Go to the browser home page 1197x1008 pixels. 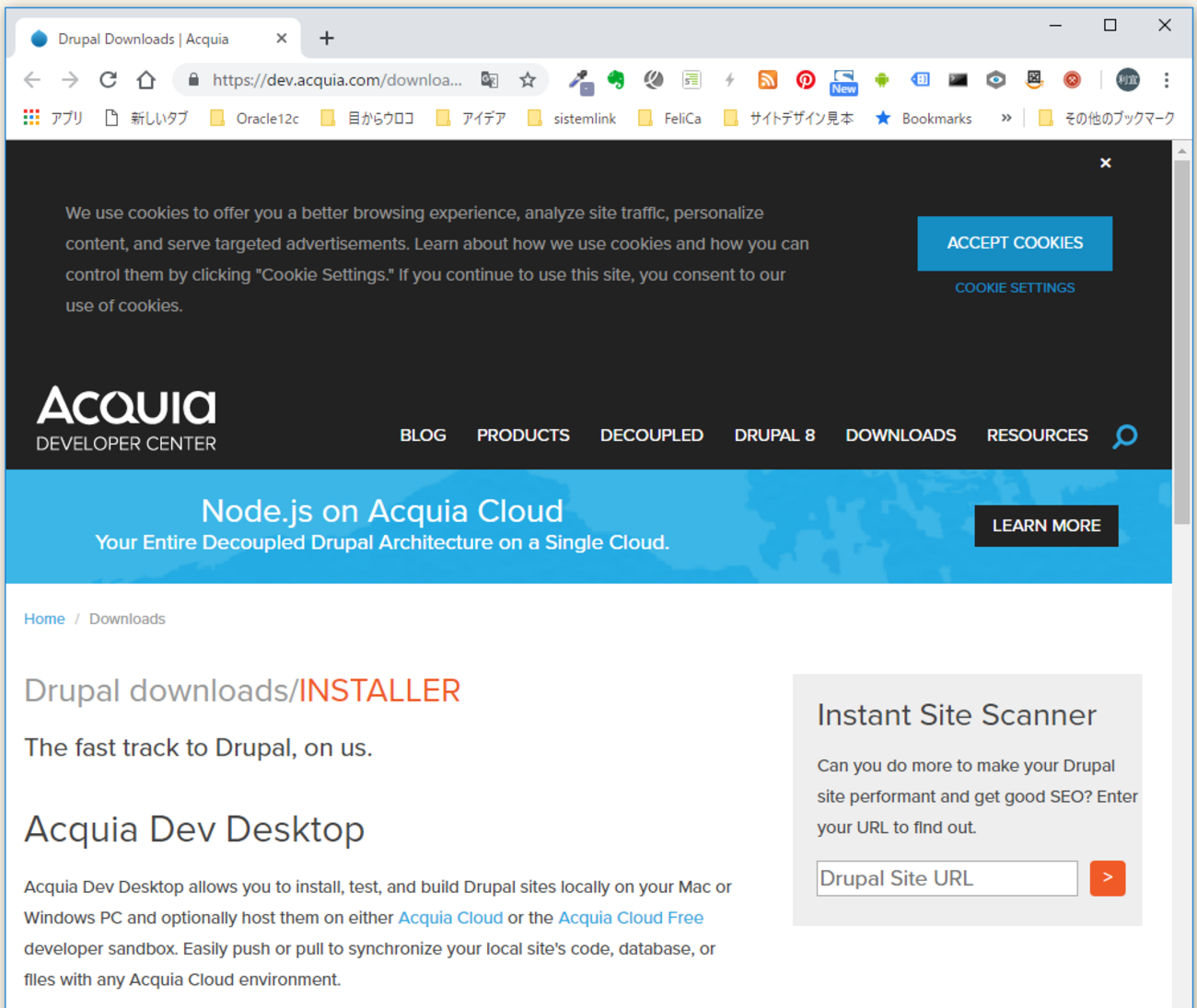click(145, 80)
